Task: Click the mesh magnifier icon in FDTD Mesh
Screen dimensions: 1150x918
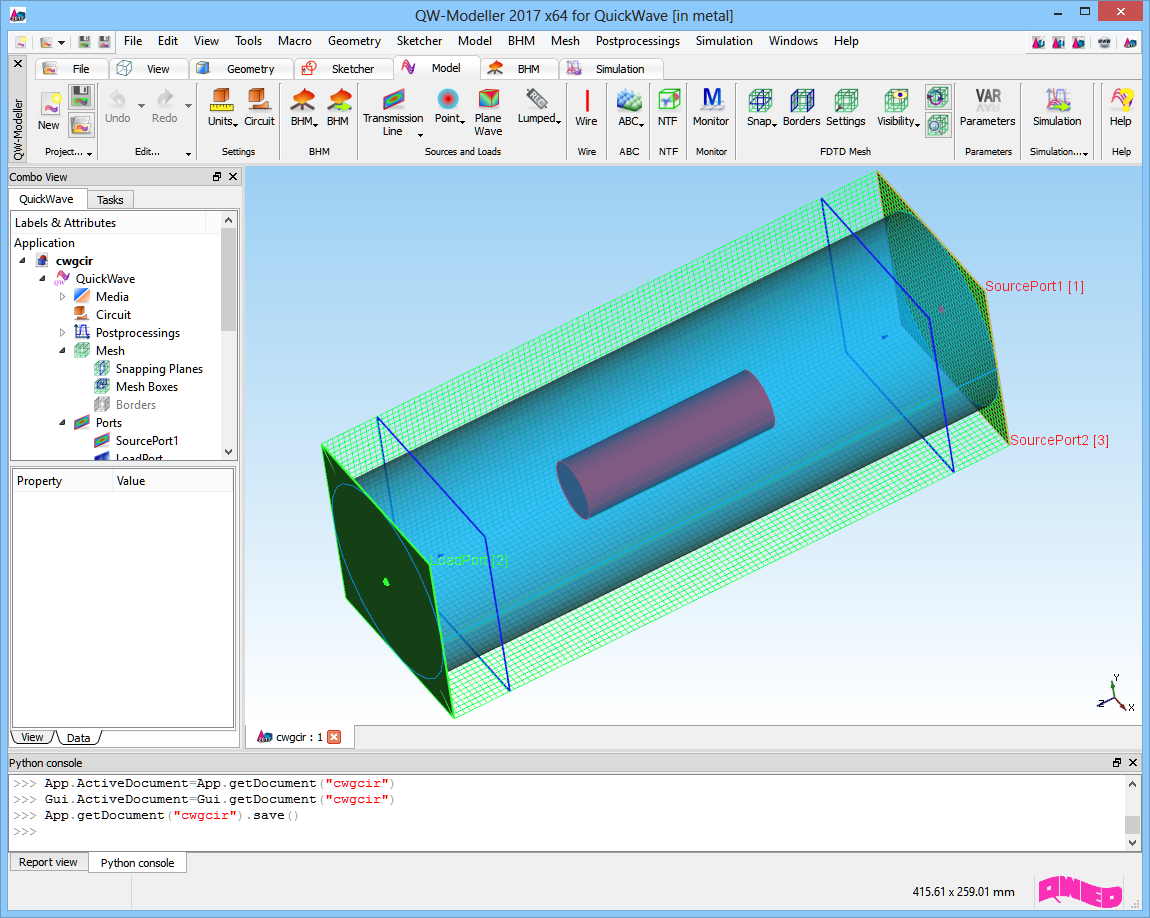Action: [938, 125]
